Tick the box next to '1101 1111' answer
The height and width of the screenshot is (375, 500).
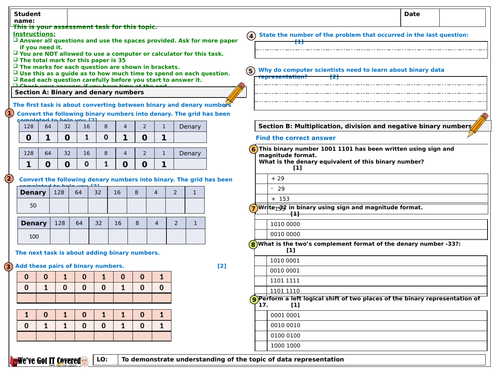pos(261,281)
